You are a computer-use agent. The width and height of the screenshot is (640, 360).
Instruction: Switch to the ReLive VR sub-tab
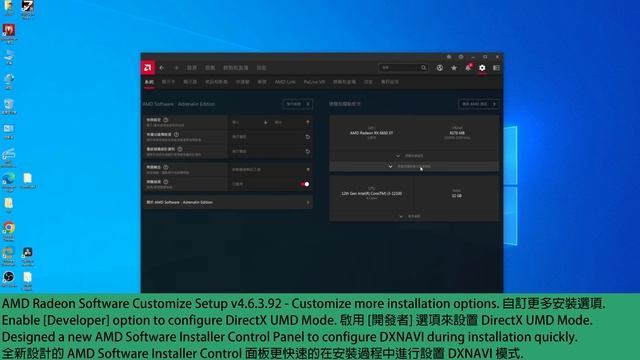pyautogui.click(x=314, y=82)
